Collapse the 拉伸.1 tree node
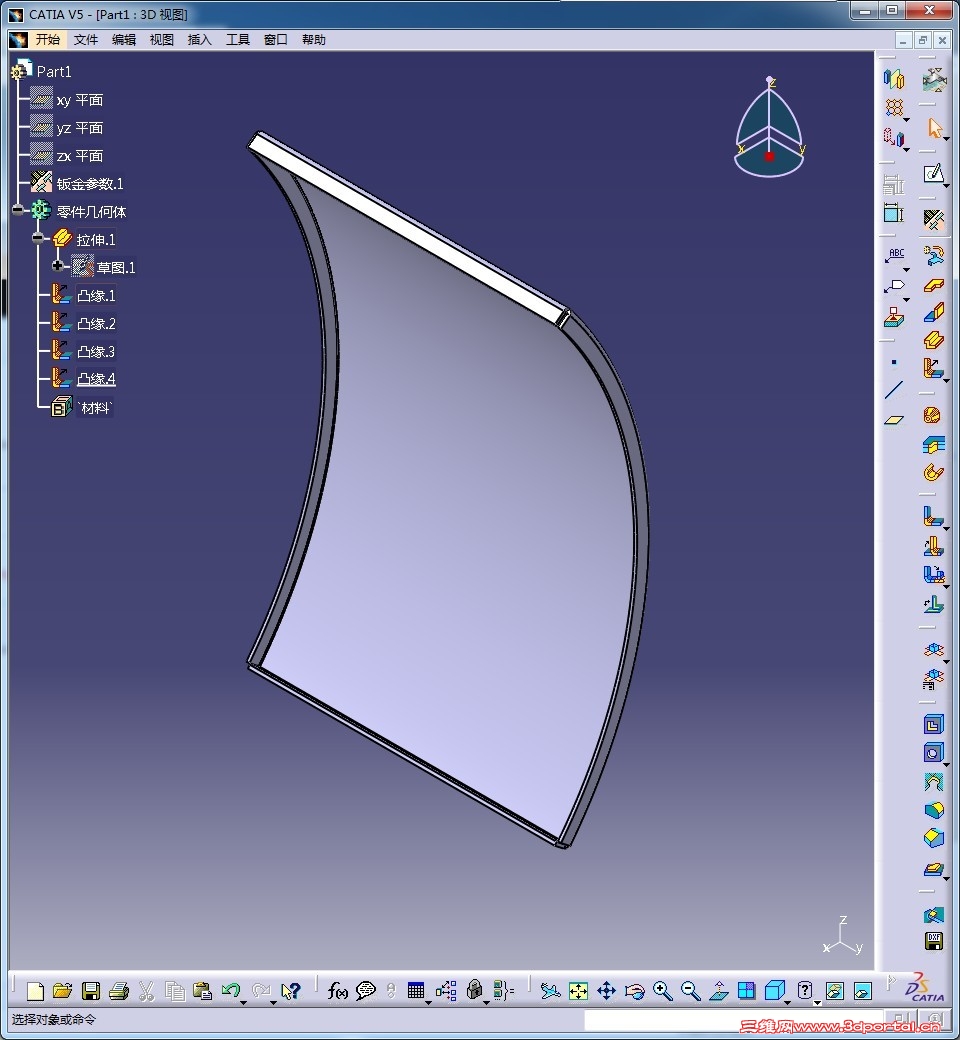This screenshot has height=1040, width=960. point(38,237)
